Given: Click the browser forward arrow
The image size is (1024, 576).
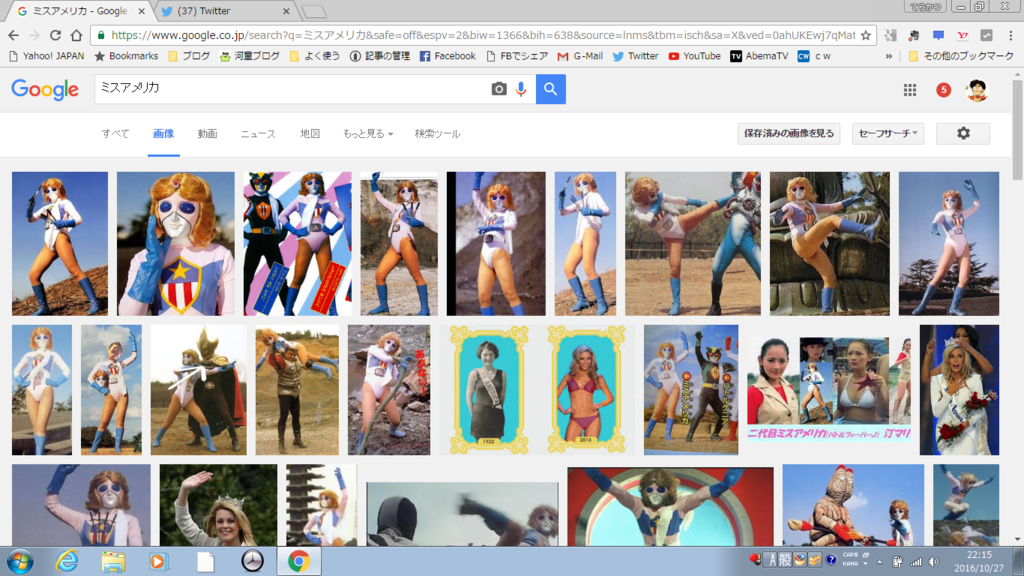Looking at the screenshot, I should (x=35, y=35).
